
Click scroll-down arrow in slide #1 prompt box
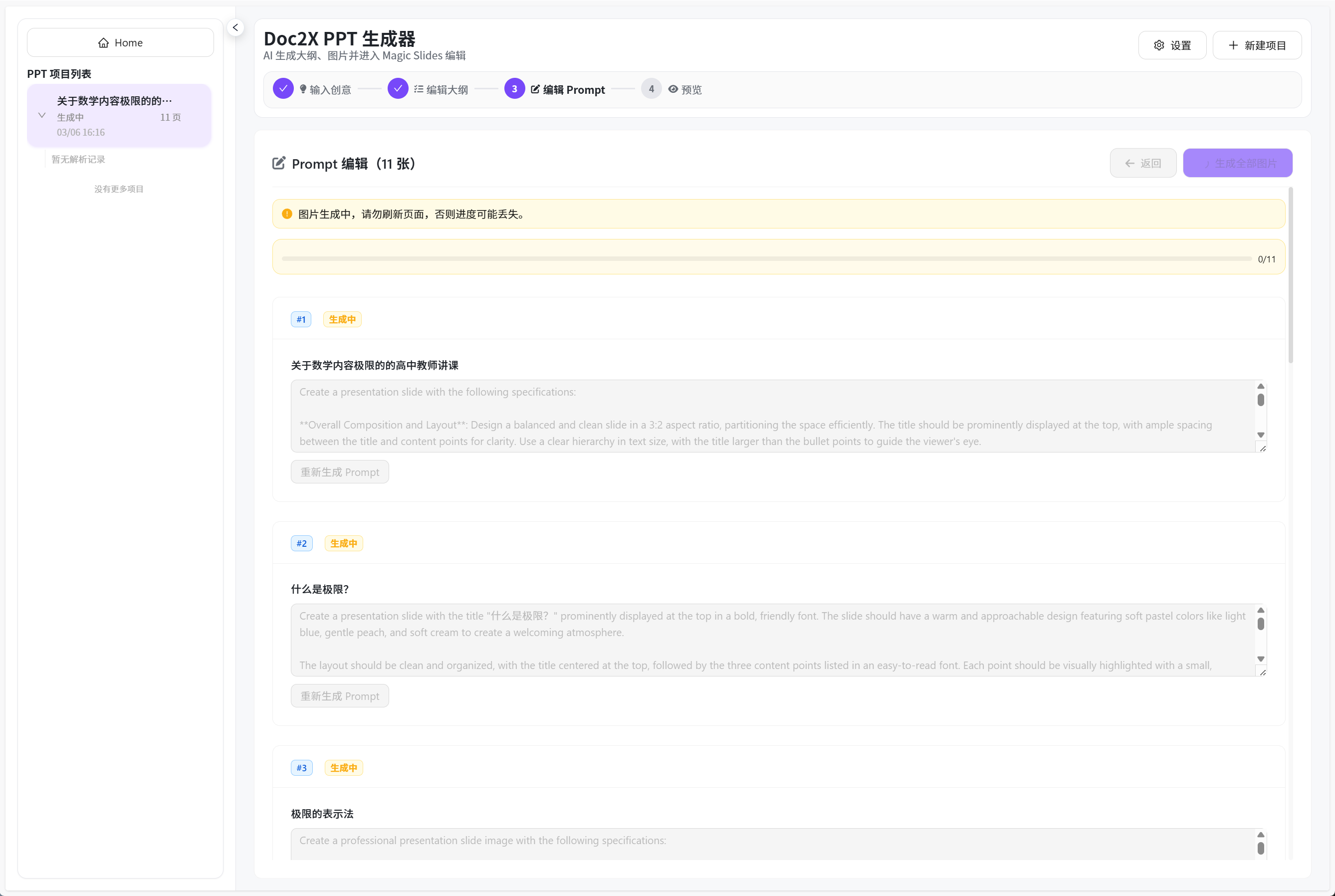click(x=1260, y=435)
